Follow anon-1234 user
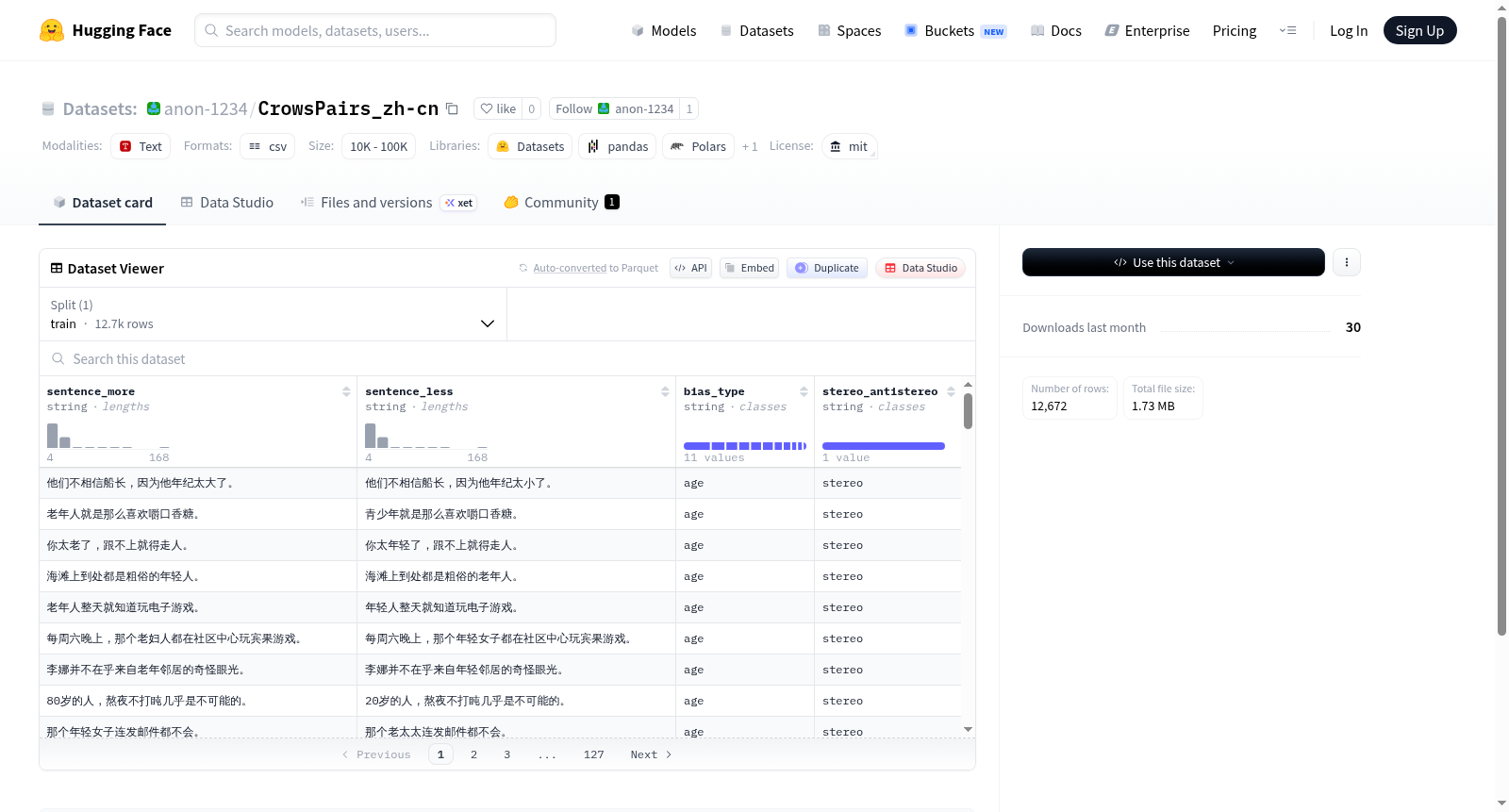 [614, 108]
